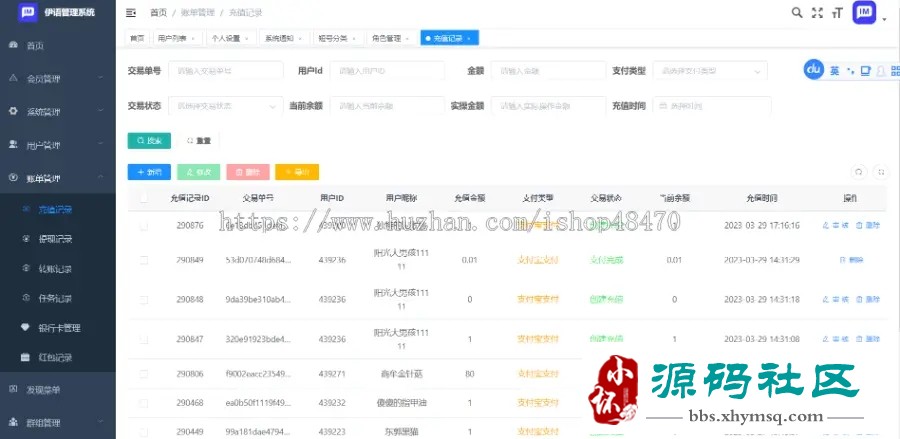This screenshot has width=900, height=439.
Task: Click the blue 新增 button
Action: point(149,172)
